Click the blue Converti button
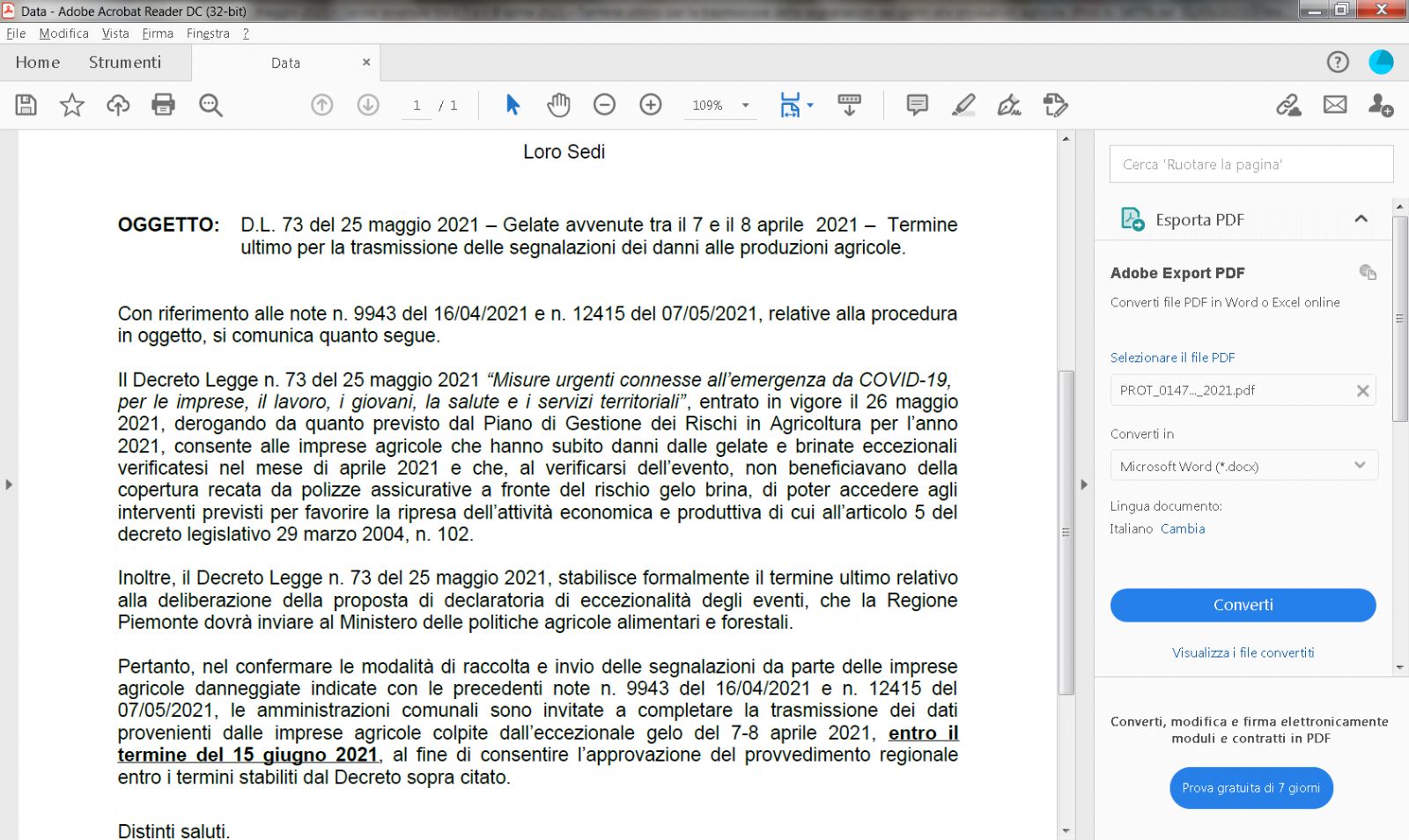The width and height of the screenshot is (1409, 840). 1243,605
